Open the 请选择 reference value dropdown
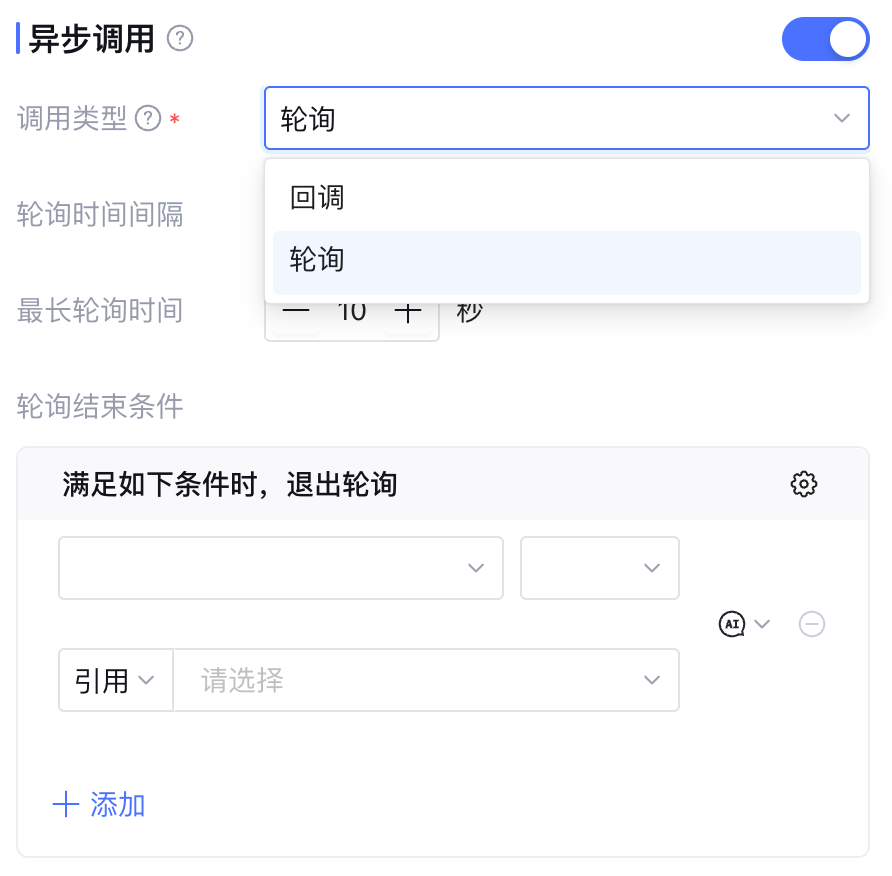Screen dimensions: 892x876 [426, 681]
